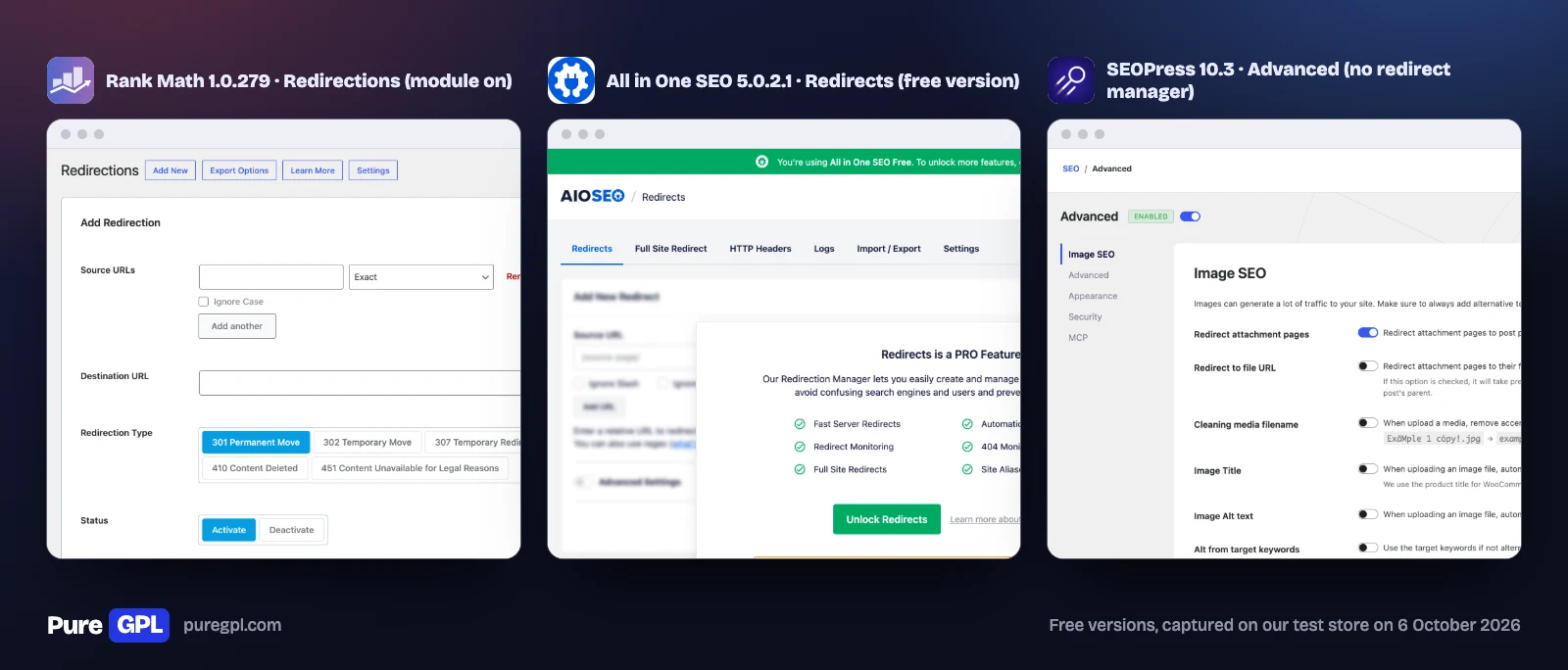The image size is (1568, 670).
Task: Open the Full Site Redirect tab
Action: [x=670, y=249]
